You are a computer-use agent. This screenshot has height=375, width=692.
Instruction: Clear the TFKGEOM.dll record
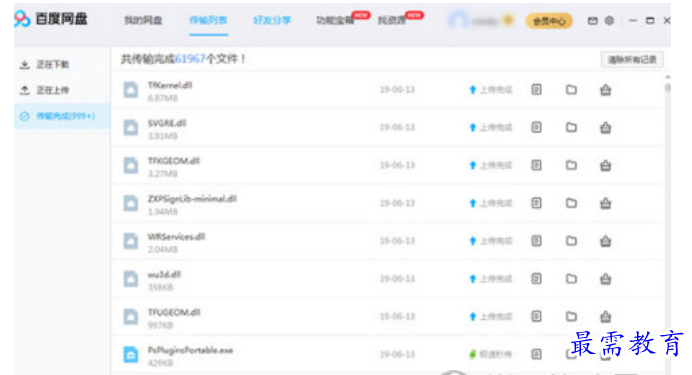click(606, 165)
